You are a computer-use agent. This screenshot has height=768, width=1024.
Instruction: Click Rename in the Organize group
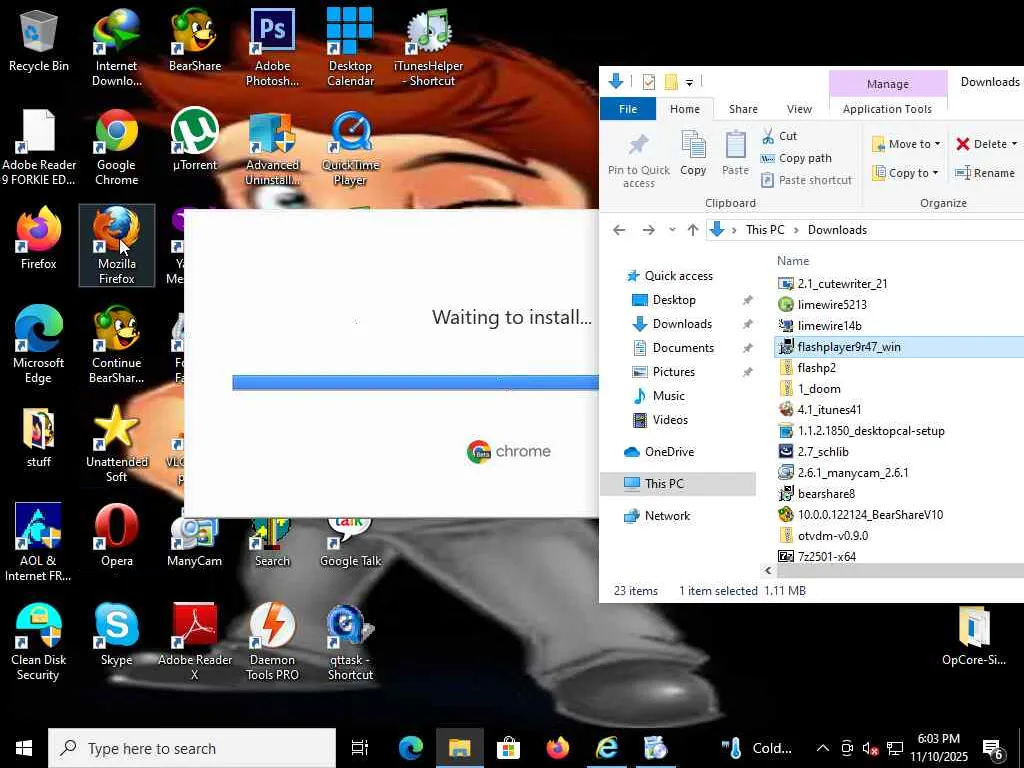(985, 173)
